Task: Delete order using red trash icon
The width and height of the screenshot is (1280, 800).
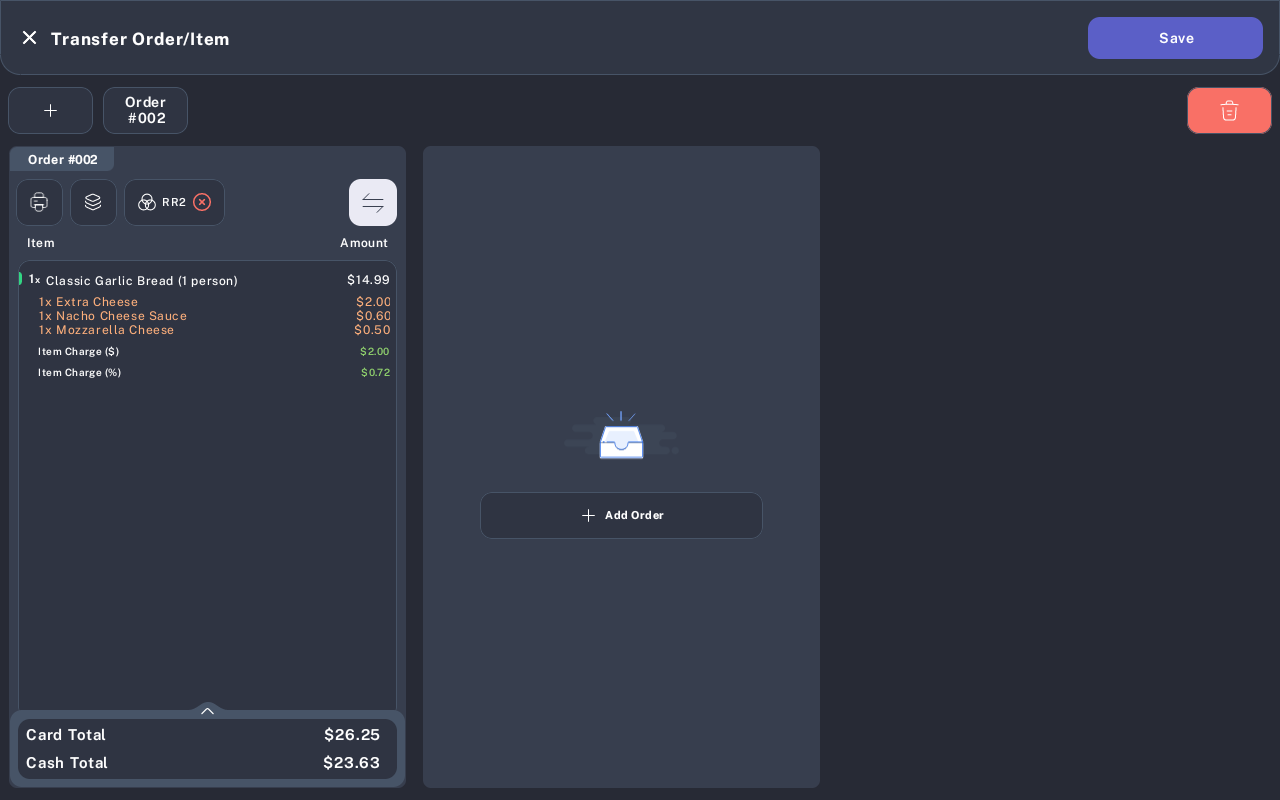Action: tap(1229, 110)
